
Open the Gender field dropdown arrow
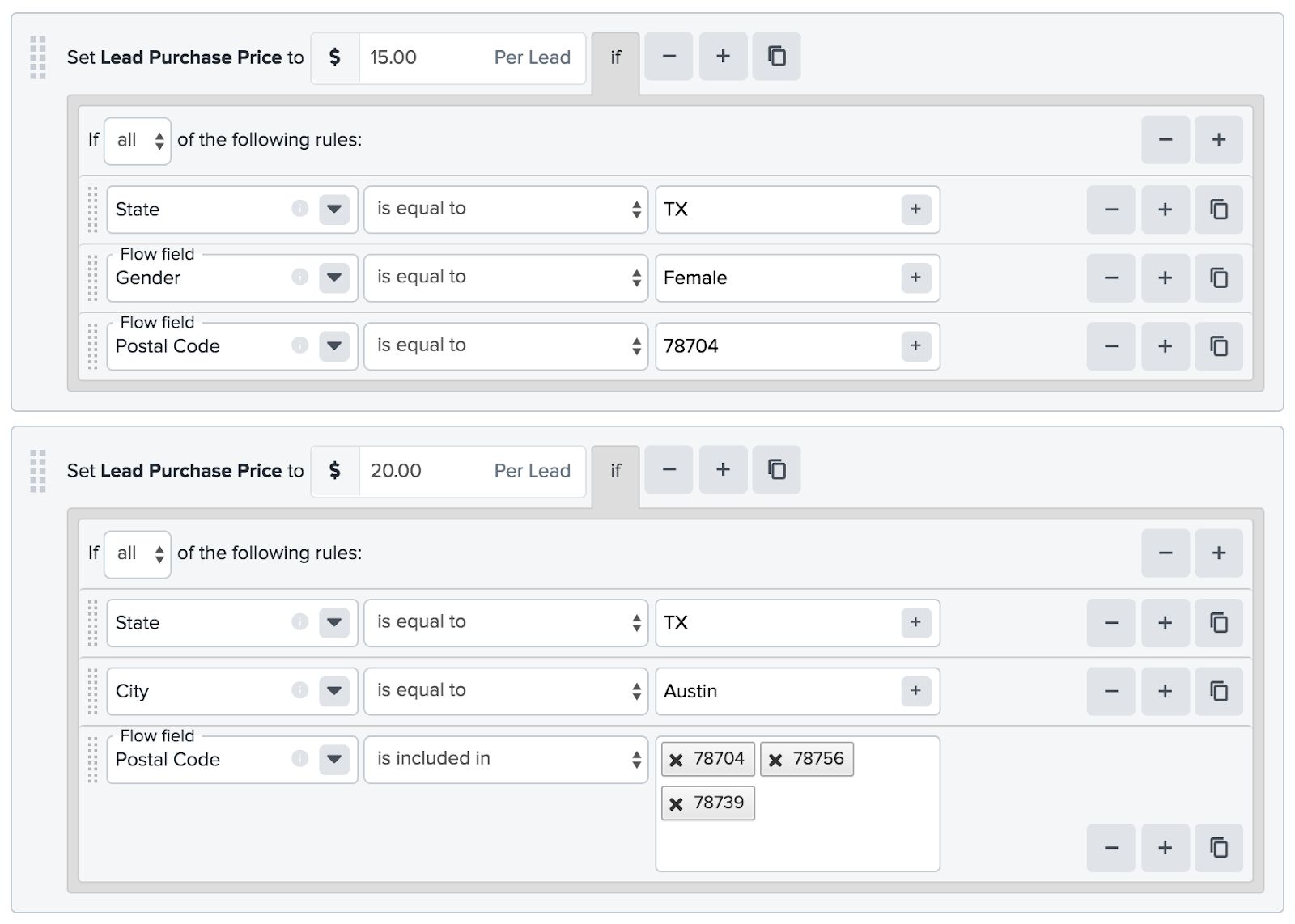point(333,278)
